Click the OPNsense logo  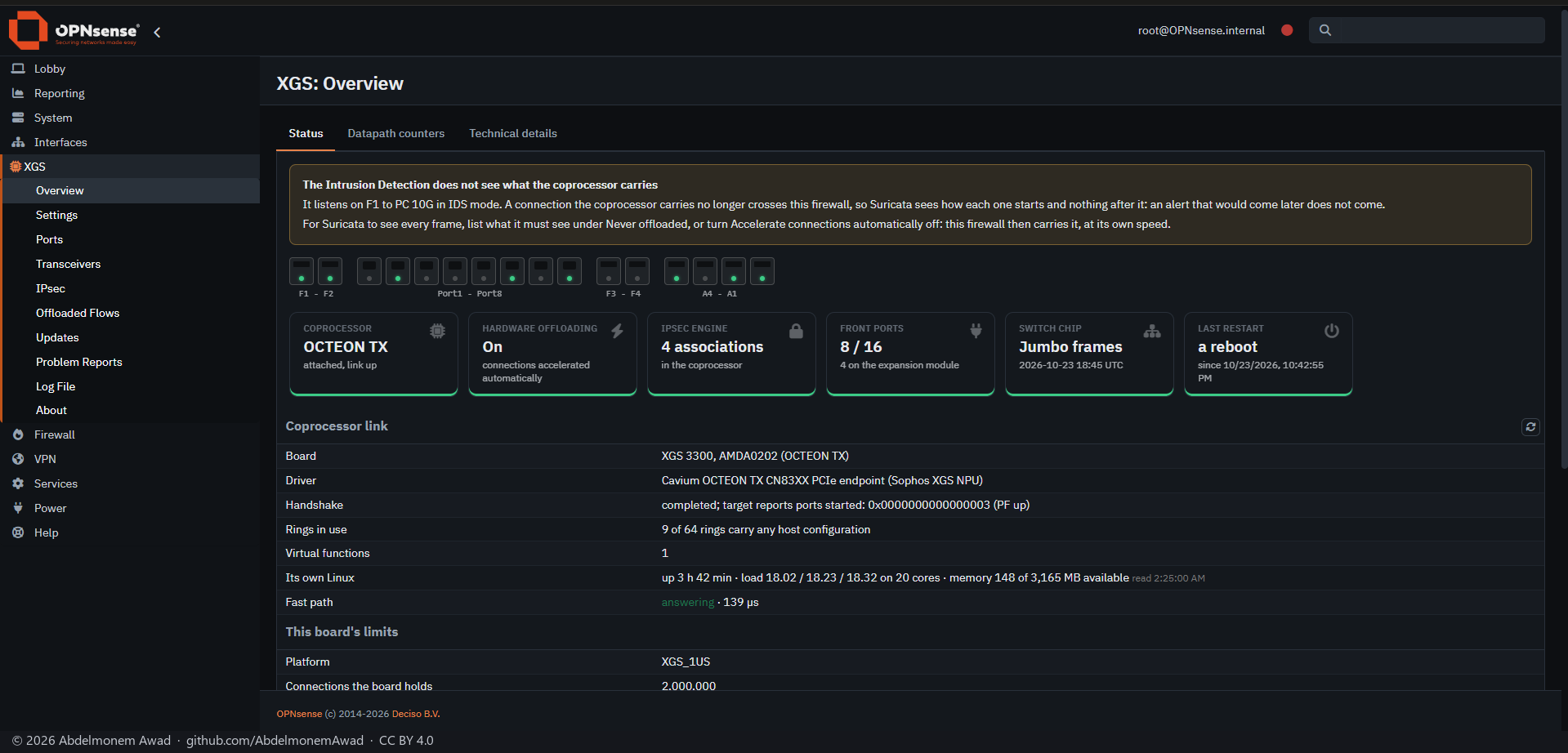[74, 30]
